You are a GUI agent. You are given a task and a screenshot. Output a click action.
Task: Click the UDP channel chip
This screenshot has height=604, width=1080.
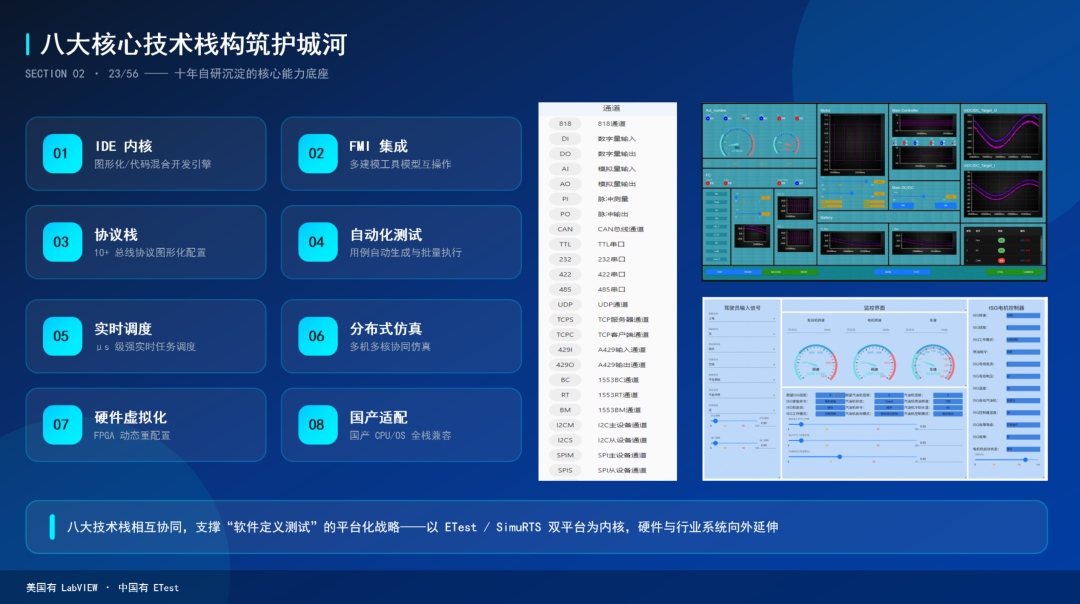[565, 304]
